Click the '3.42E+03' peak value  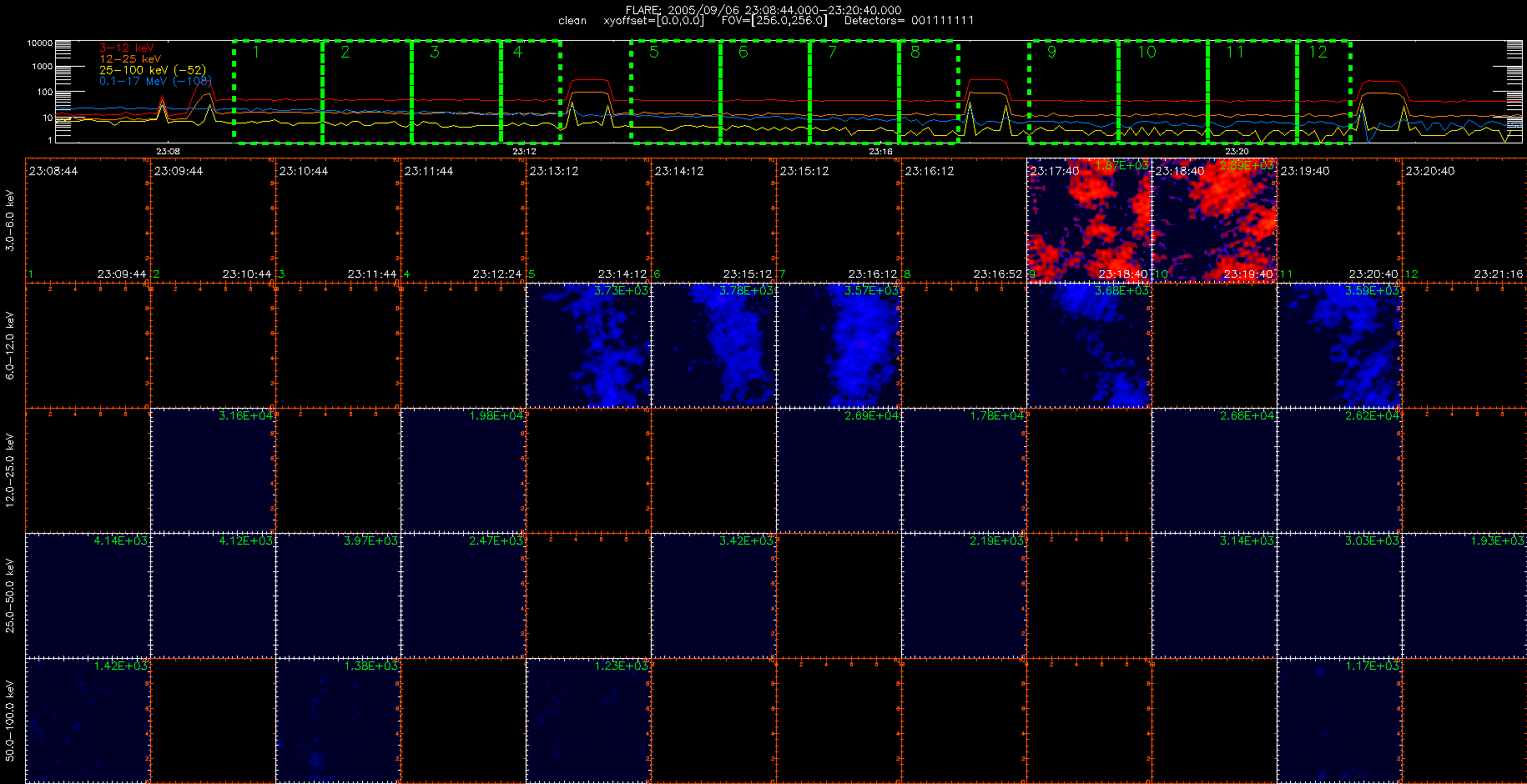pos(746,540)
